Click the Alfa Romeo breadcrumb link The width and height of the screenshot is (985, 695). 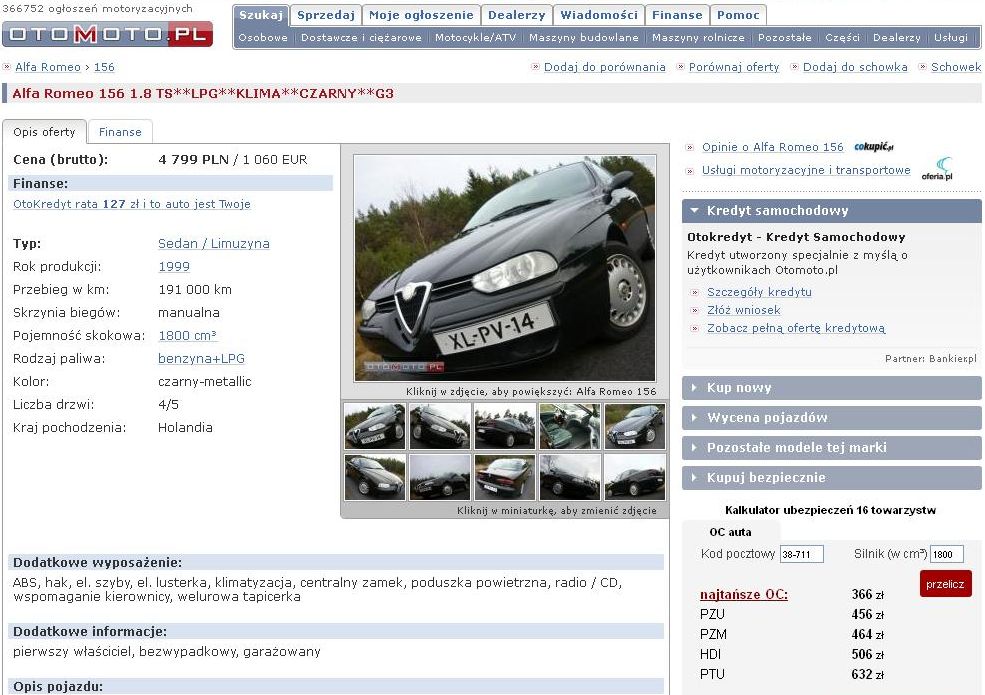pos(48,67)
